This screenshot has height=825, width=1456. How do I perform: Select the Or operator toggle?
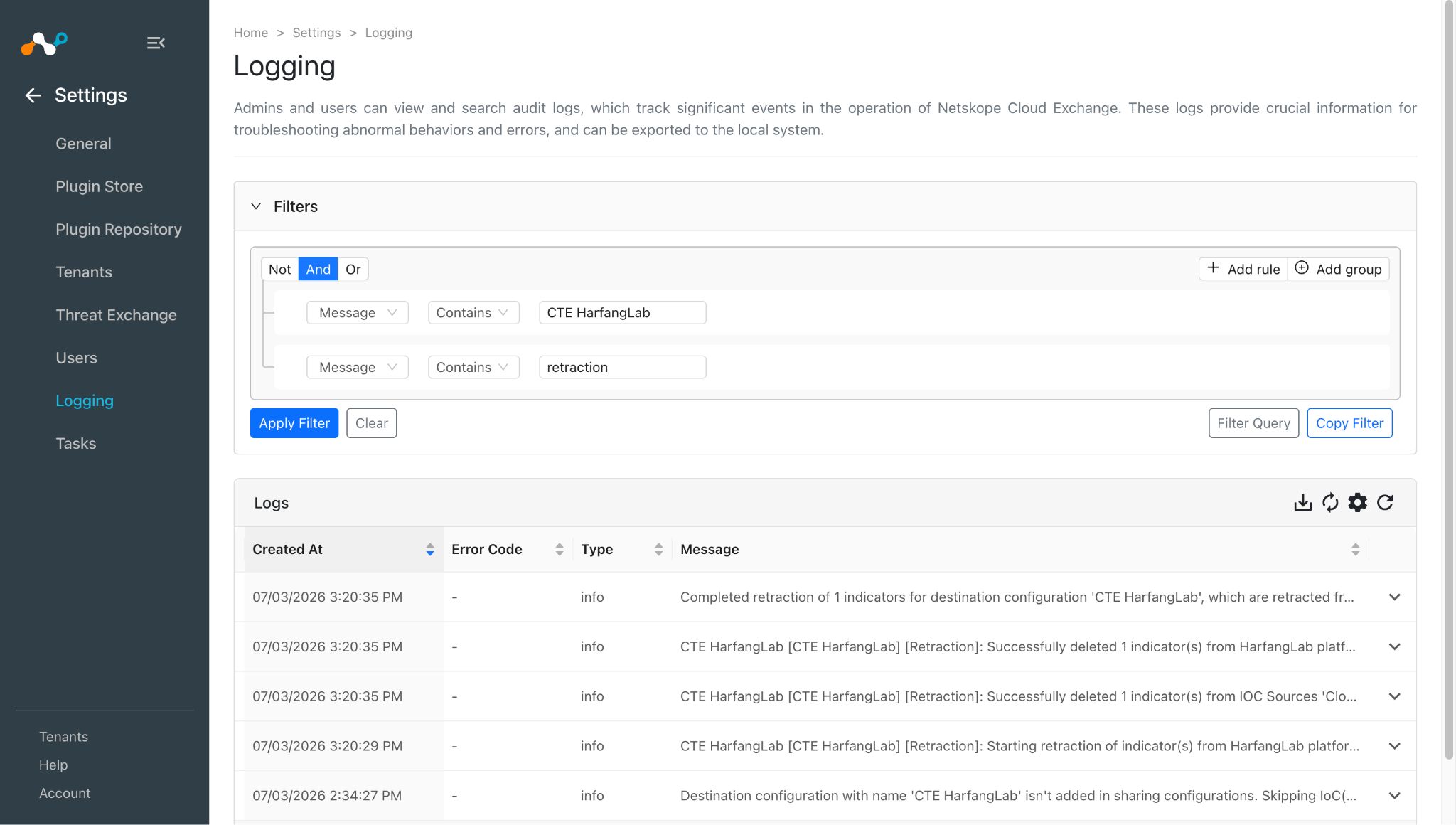coord(353,269)
